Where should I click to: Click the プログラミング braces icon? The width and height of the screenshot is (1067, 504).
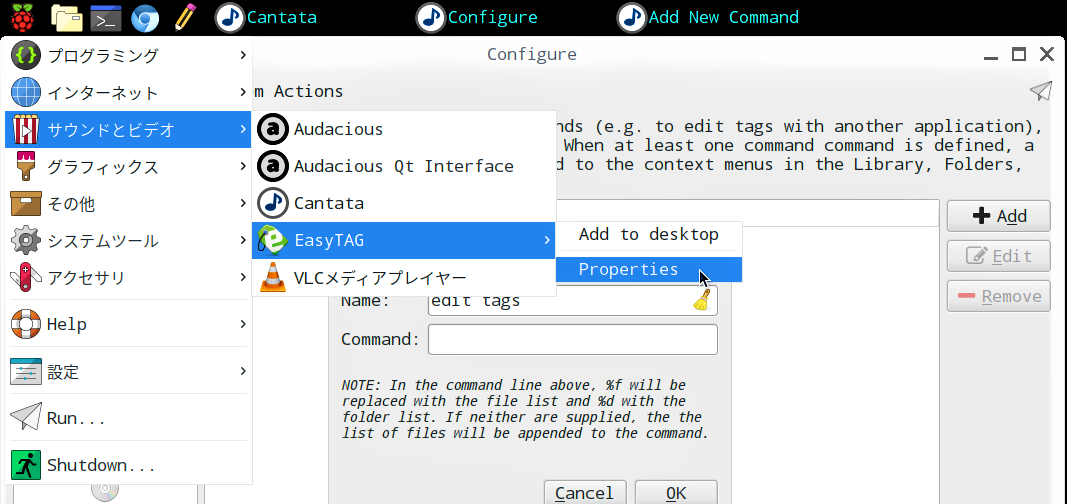[x=26, y=55]
